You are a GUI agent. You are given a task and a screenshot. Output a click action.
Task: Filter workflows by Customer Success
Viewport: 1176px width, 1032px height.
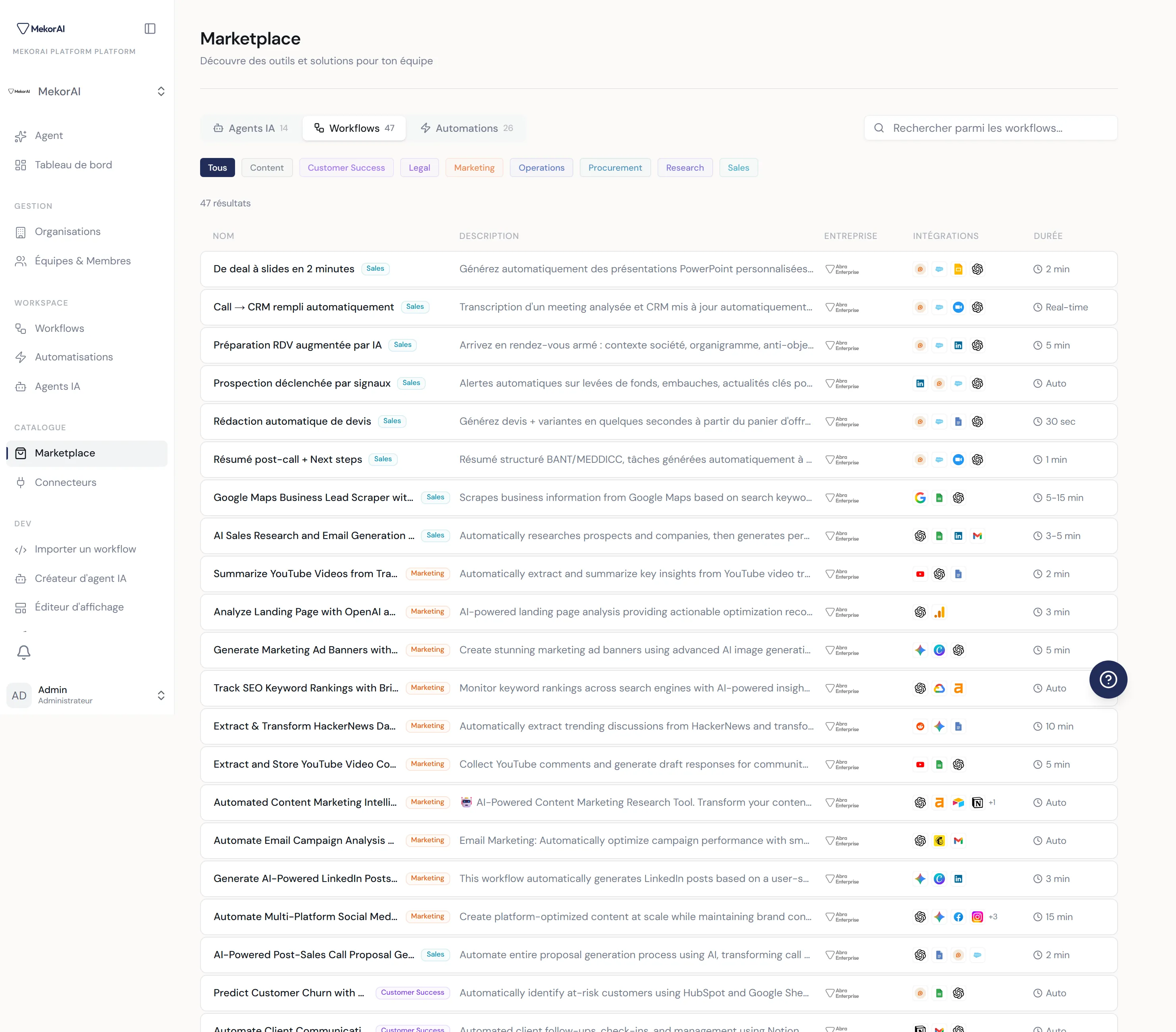point(346,168)
